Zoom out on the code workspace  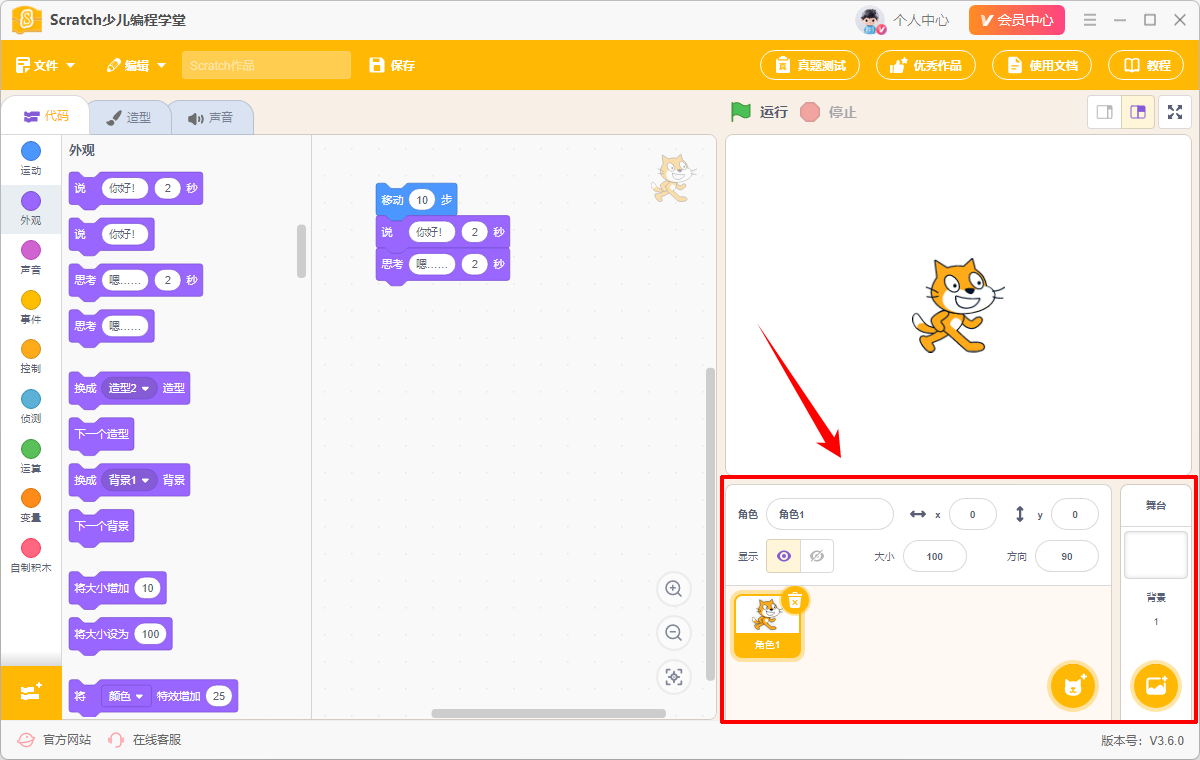[x=674, y=633]
